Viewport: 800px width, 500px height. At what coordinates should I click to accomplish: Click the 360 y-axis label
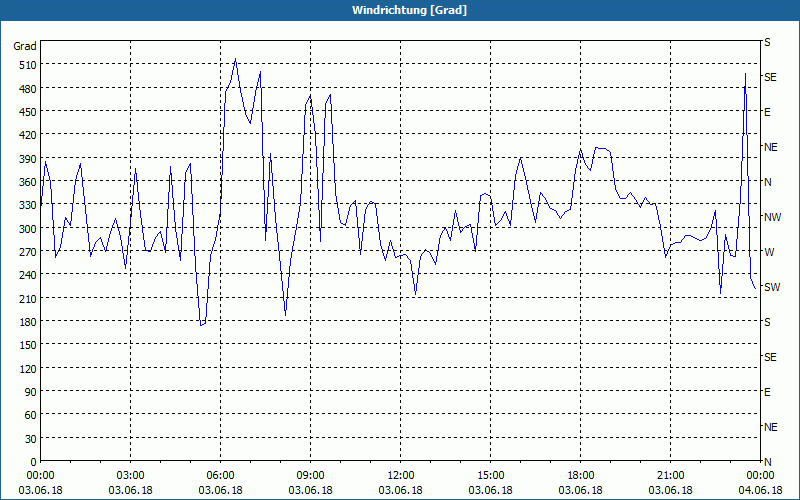(x=28, y=182)
